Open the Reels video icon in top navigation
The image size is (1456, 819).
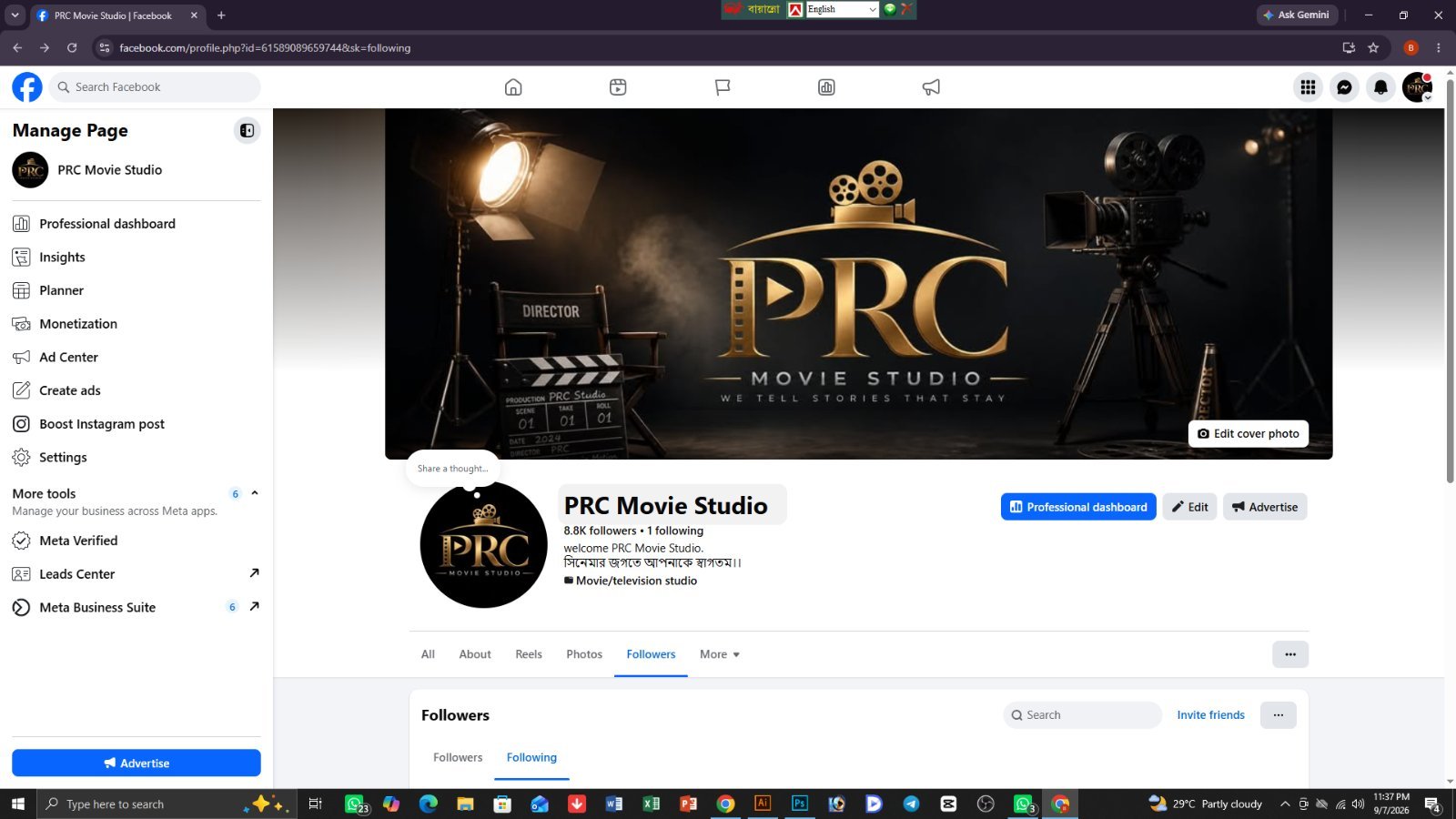click(618, 87)
